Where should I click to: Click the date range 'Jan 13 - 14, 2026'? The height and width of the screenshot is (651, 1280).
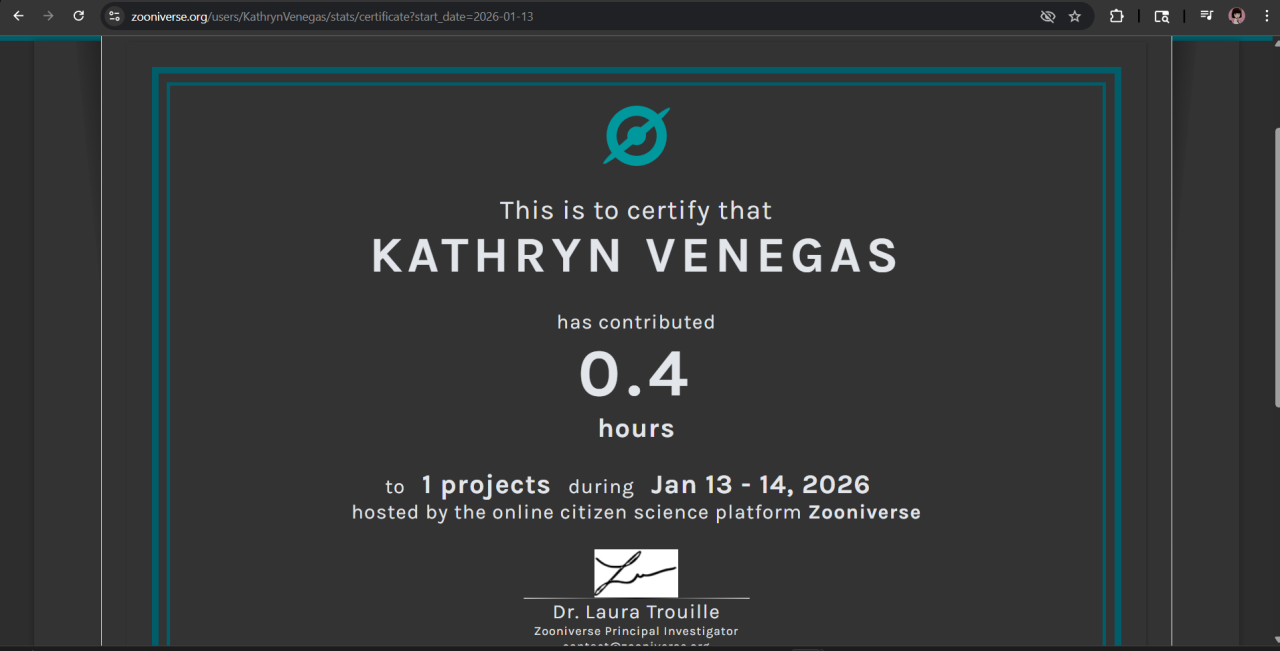point(760,485)
